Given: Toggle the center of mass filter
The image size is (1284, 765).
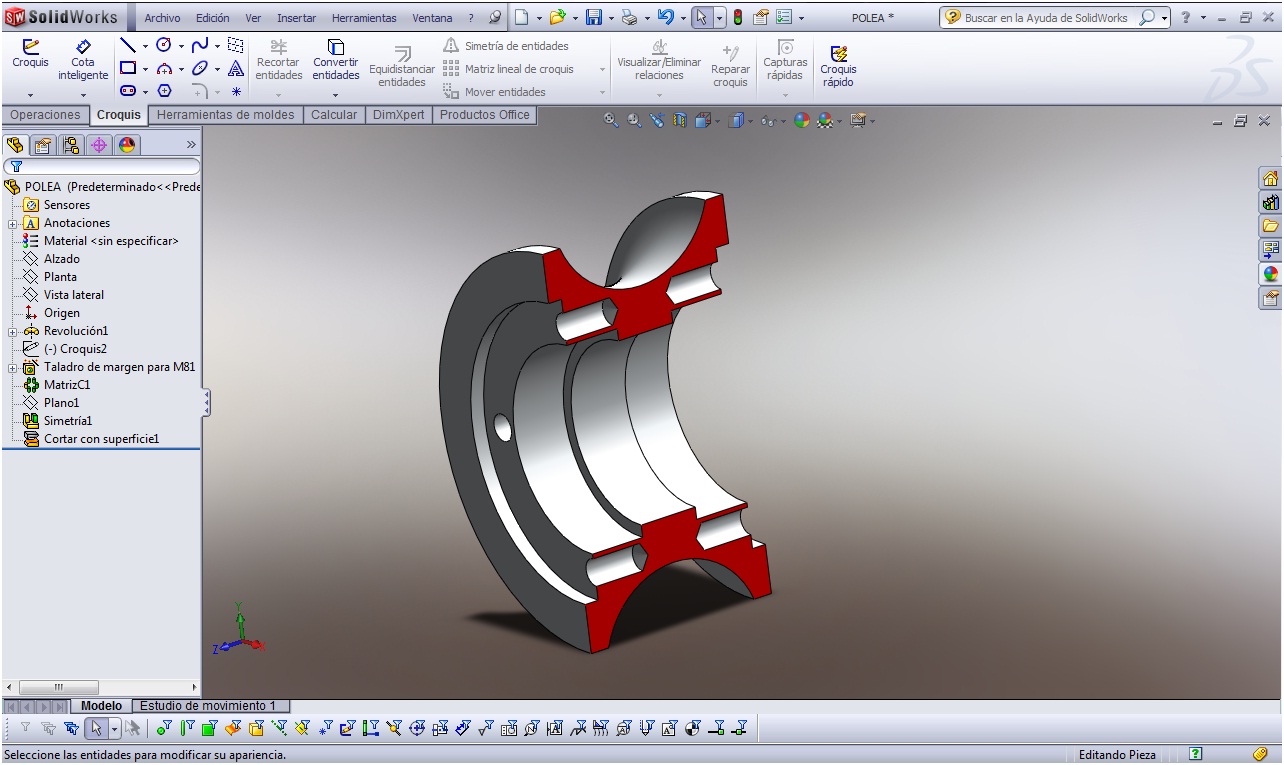Looking at the screenshot, I should 692,728.
